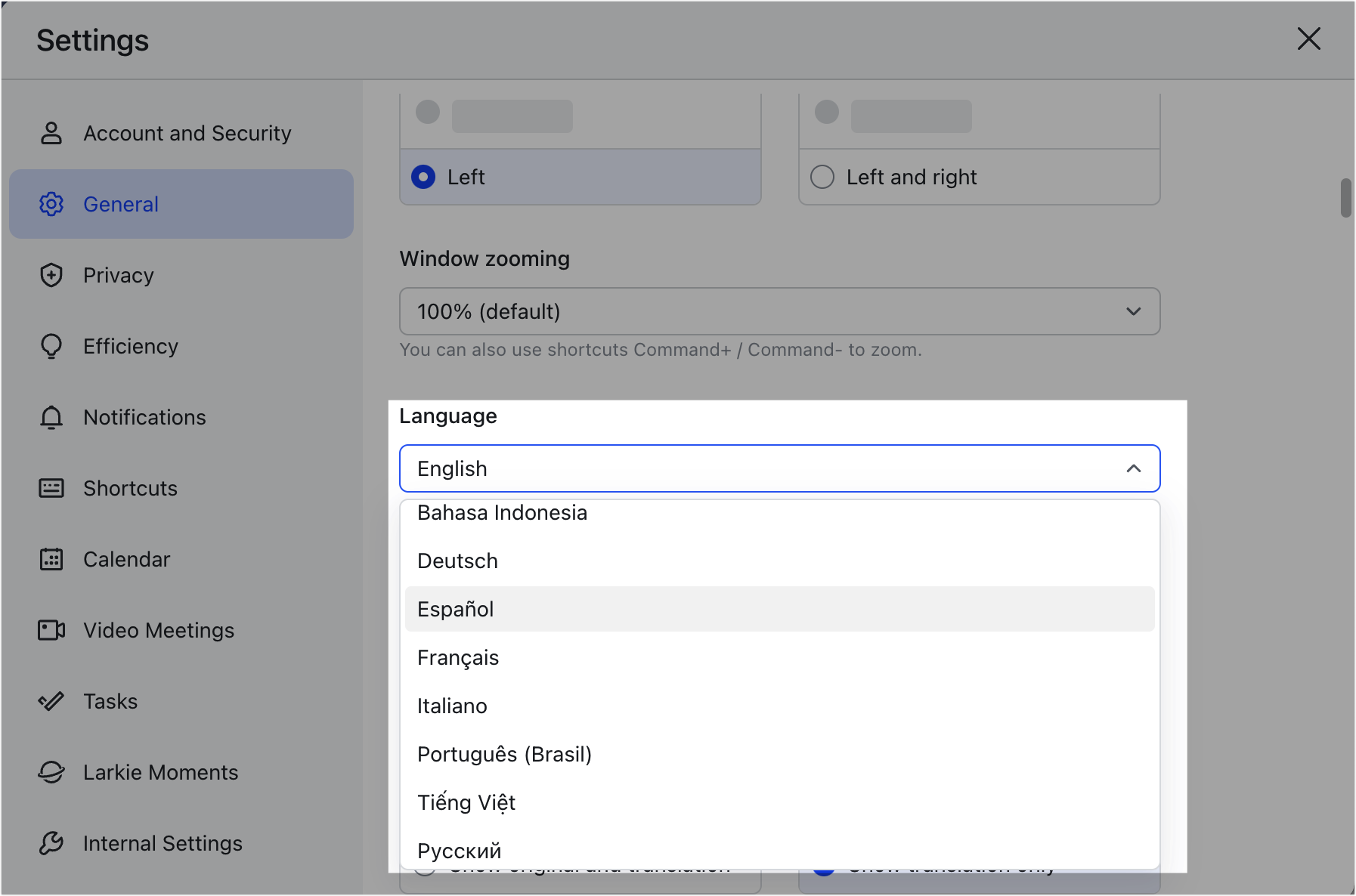Image resolution: width=1356 pixels, height=896 pixels.
Task: Close the Settings dialog
Action: pos(1308,39)
